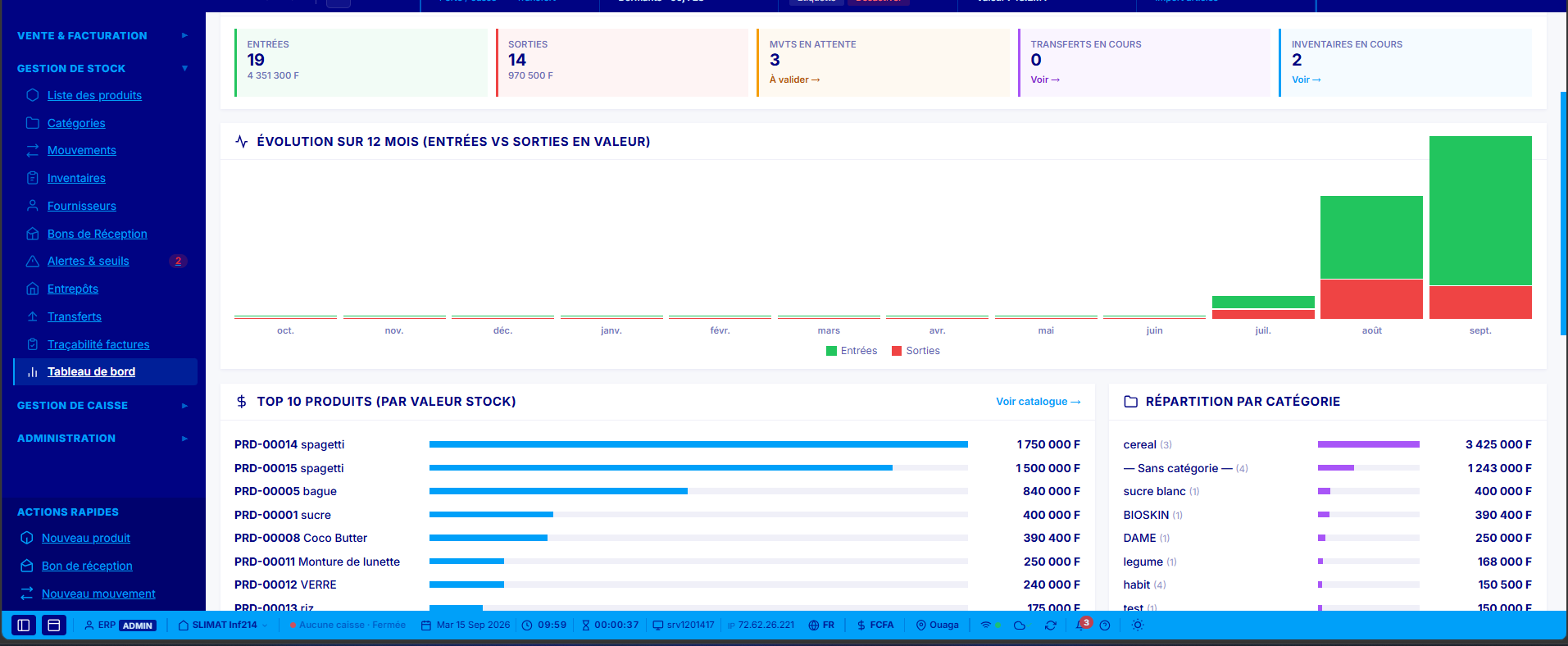1568x646 pixels.
Task: Click the help question icon in status bar
Action: click(x=1105, y=626)
